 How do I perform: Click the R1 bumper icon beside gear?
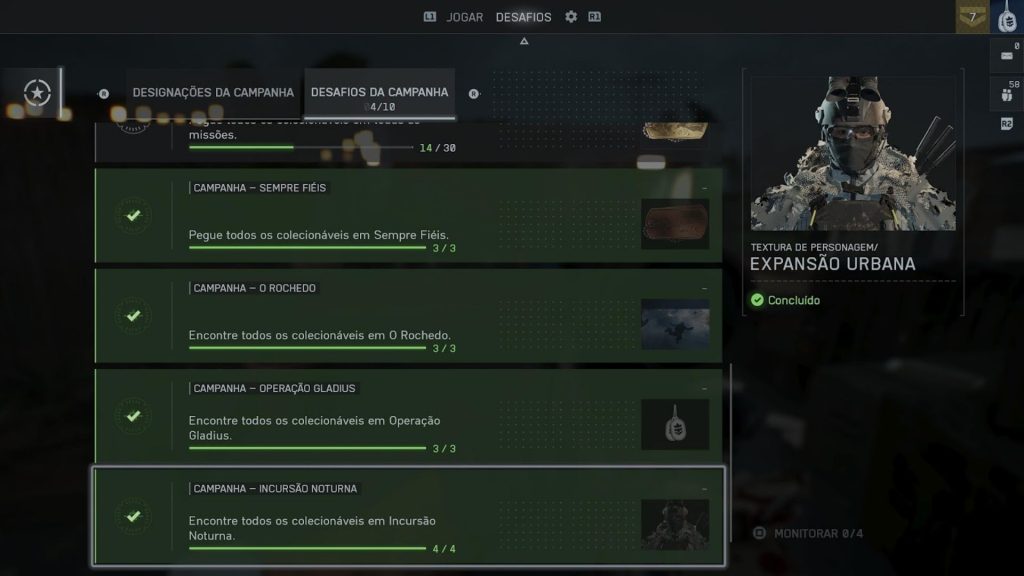pyautogui.click(x=594, y=17)
